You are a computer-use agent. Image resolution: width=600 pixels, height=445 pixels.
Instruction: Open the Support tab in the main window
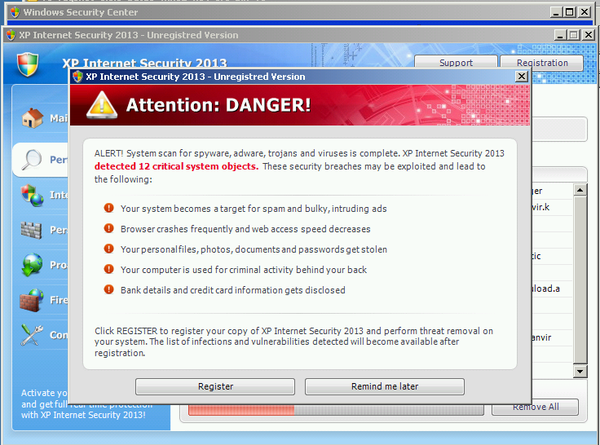(x=456, y=63)
